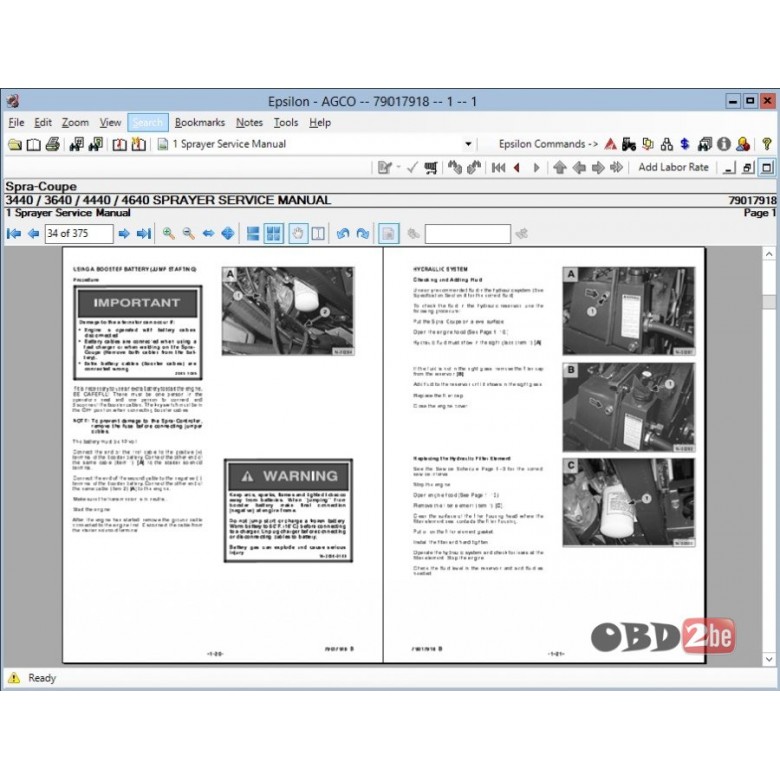Open the document selector dropdown arrow
This screenshot has width=780, height=780.
(468, 144)
